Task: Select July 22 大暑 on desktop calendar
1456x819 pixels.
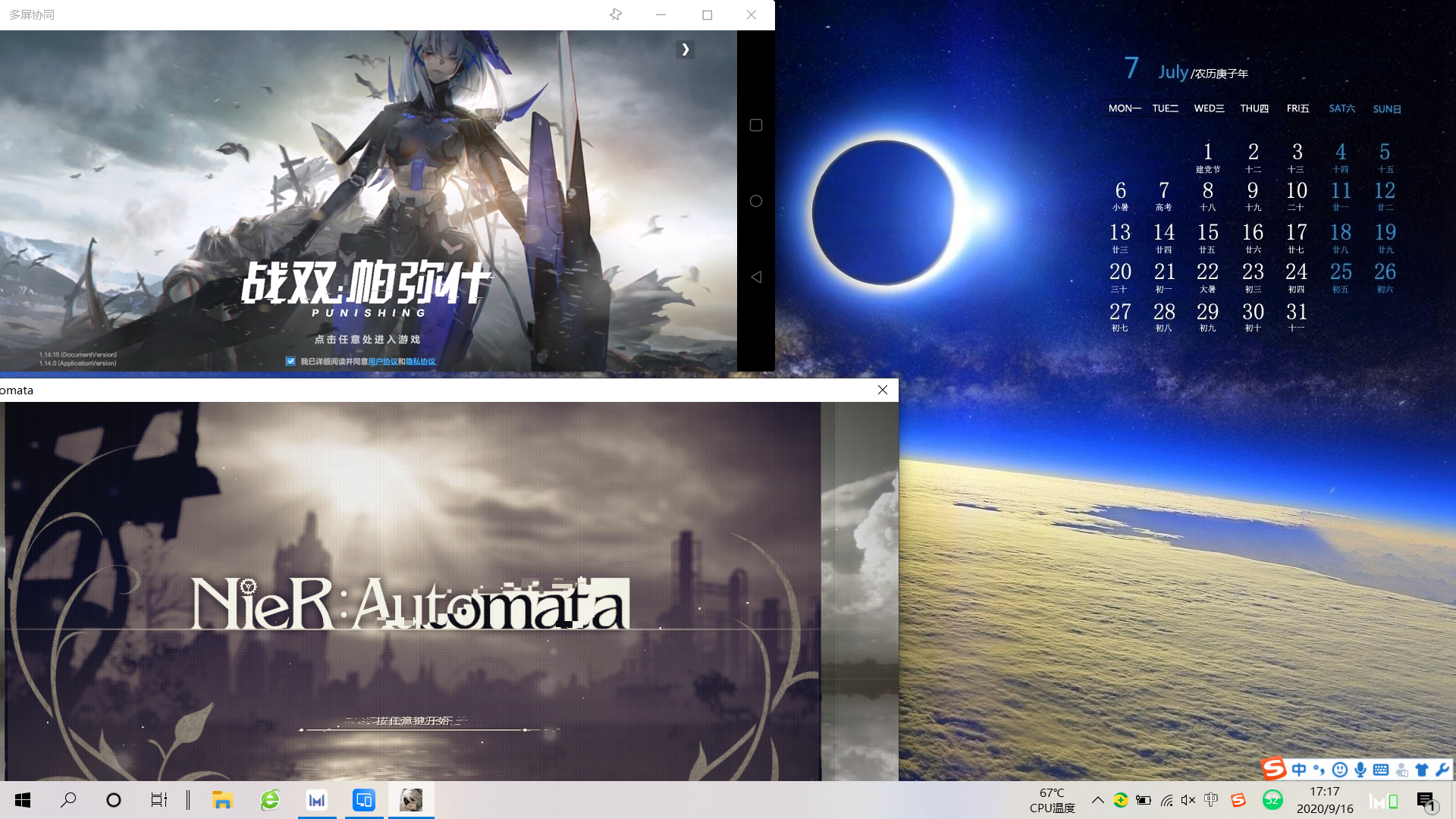Action: 1208,277
